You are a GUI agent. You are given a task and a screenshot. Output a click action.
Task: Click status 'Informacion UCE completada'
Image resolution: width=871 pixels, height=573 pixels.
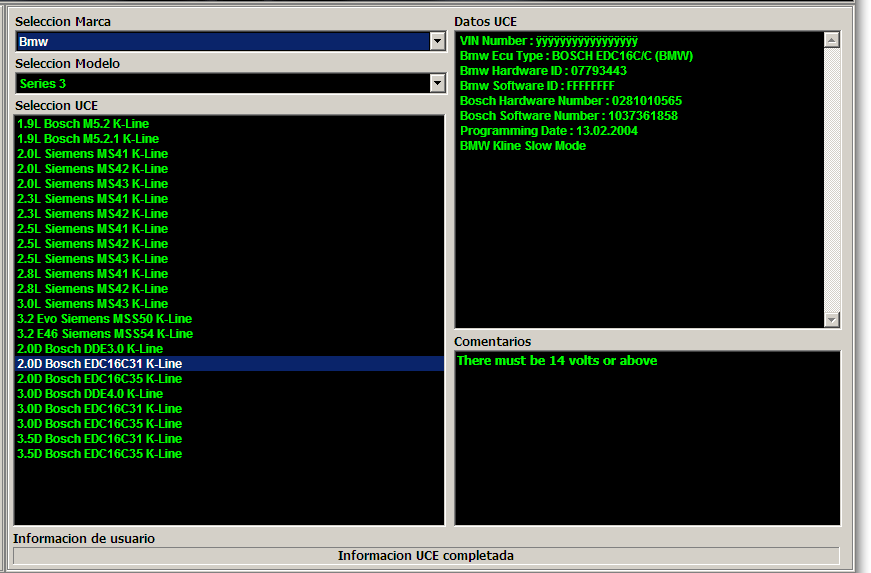point(426,556)
